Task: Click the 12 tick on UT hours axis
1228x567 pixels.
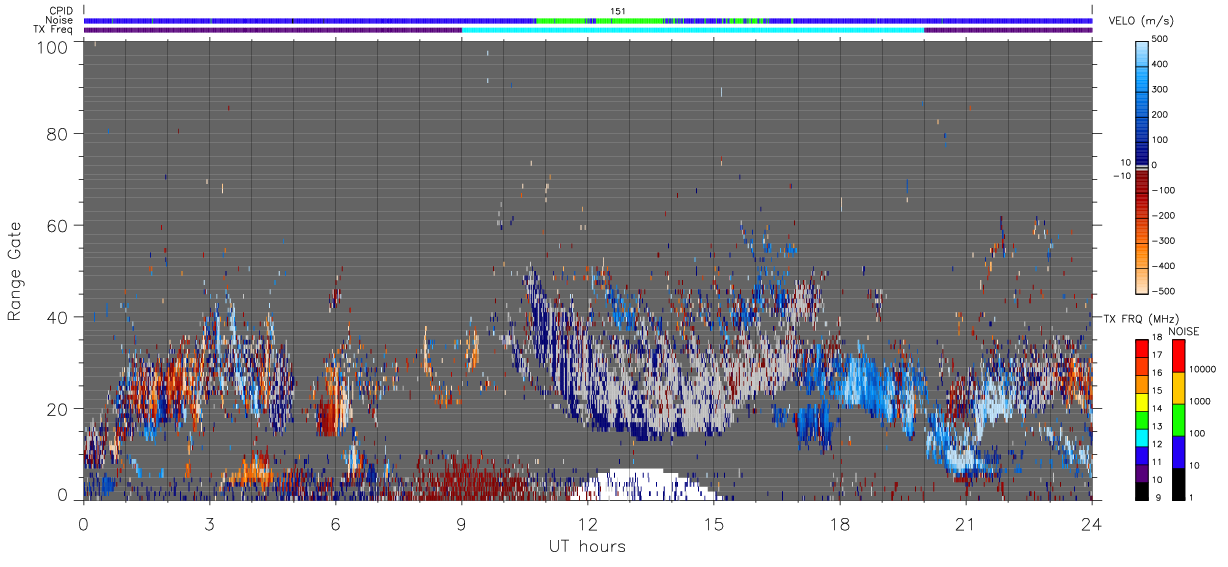Action: 587,523
